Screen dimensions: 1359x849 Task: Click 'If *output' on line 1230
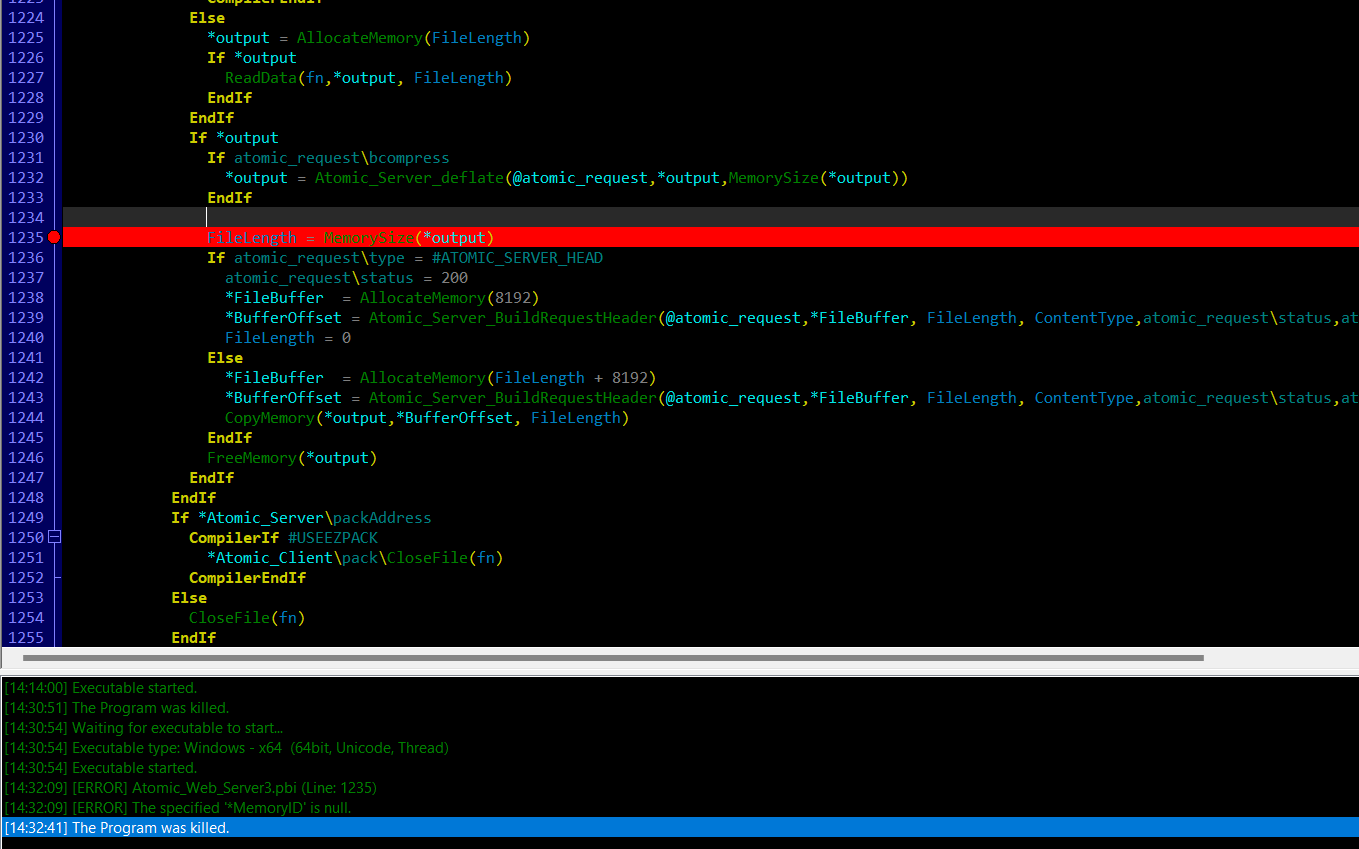pyautogui.click(x=234, y=137)
